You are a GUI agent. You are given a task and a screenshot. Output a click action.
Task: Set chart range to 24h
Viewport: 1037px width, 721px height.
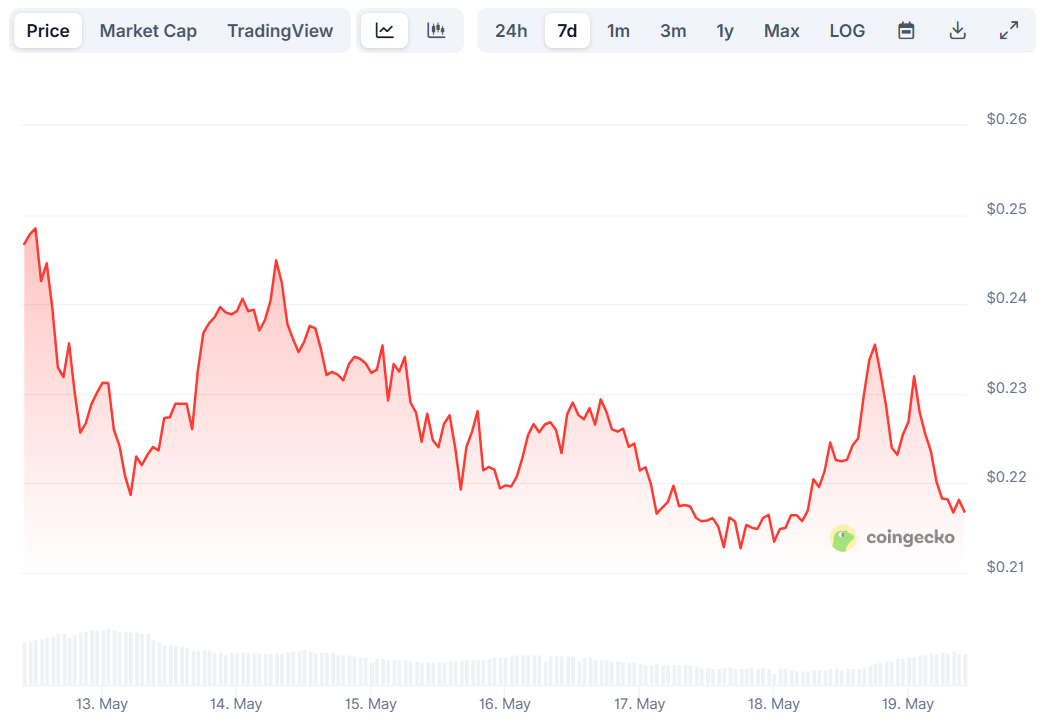[511, 30]
